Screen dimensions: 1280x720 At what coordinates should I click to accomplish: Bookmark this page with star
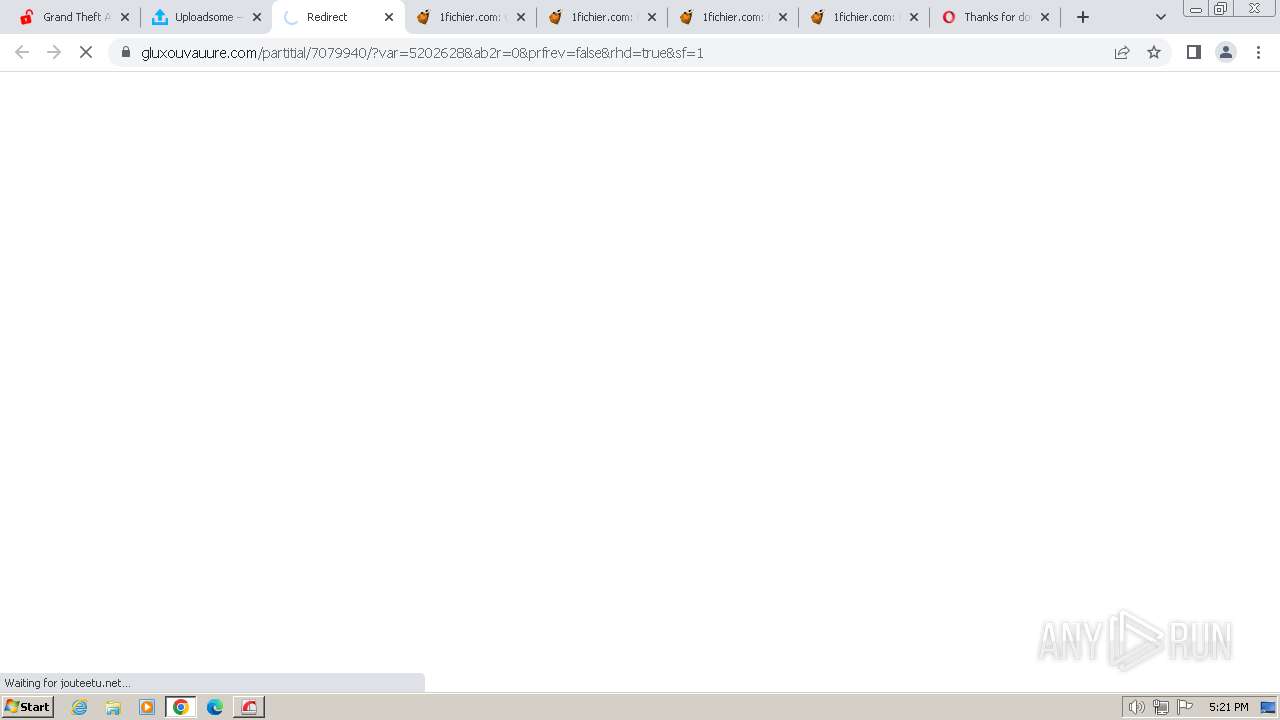1154,52
